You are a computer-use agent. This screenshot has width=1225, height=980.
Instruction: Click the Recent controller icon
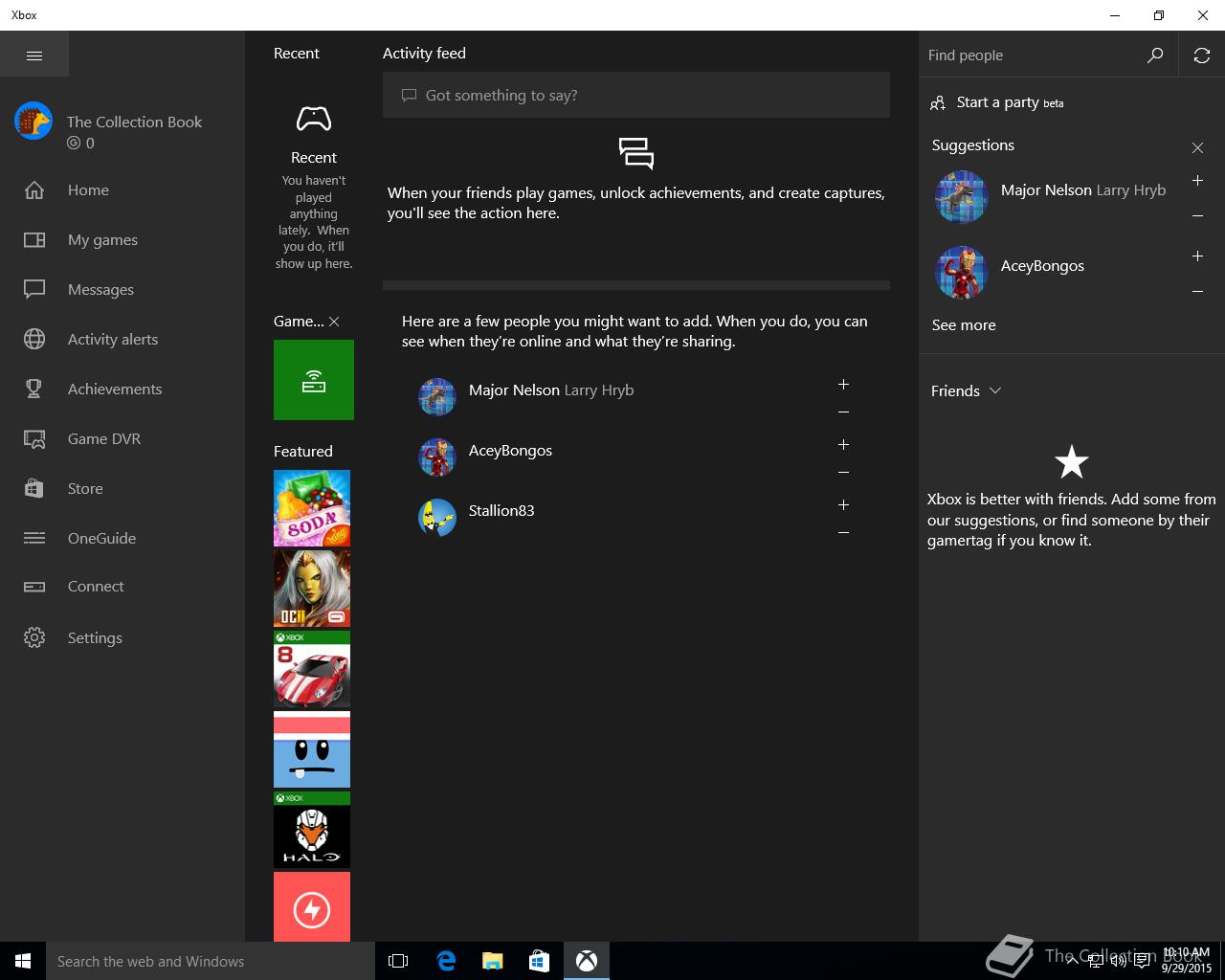(x=314, y=119)
